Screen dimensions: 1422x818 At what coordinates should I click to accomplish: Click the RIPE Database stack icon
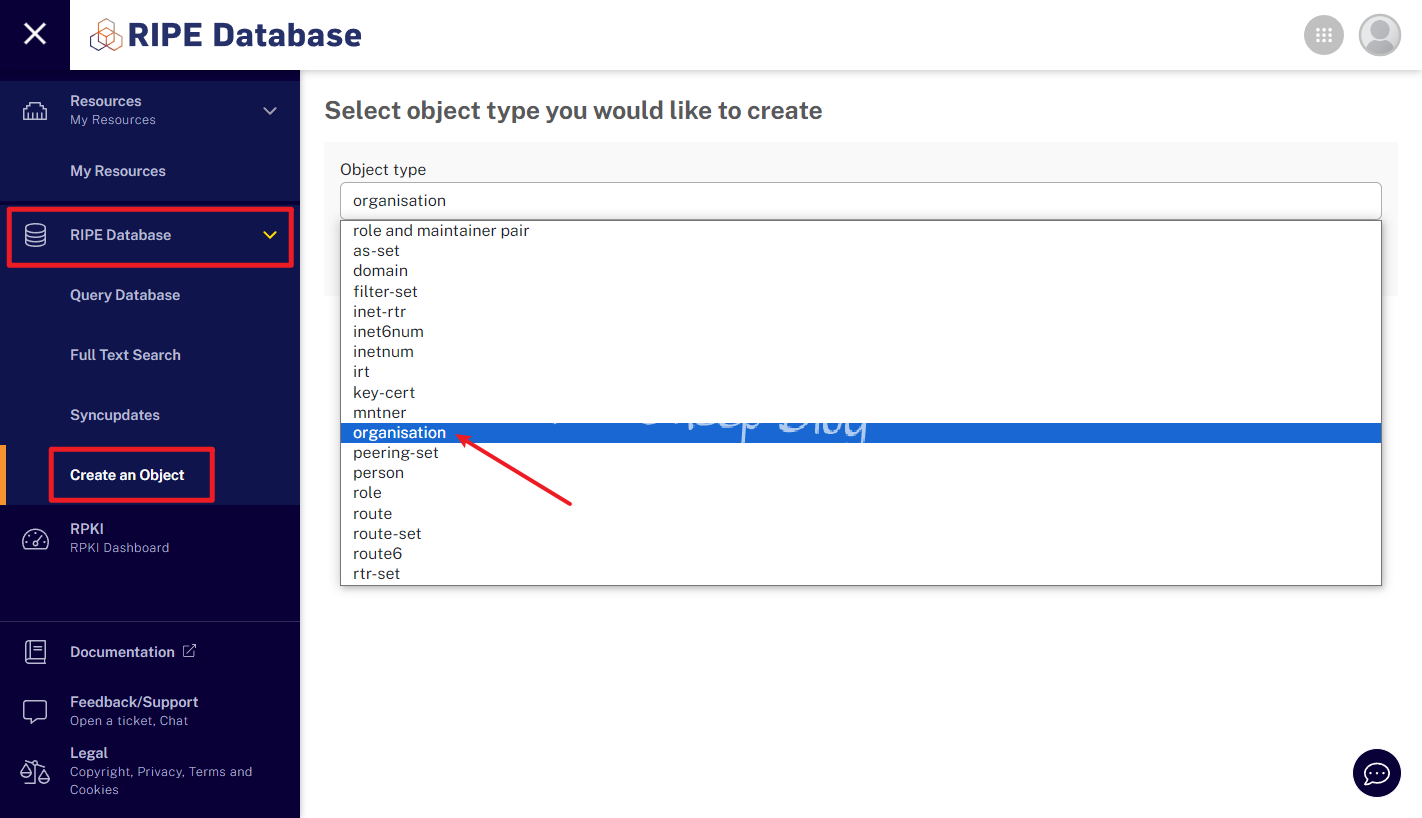(x=35, y=235)
